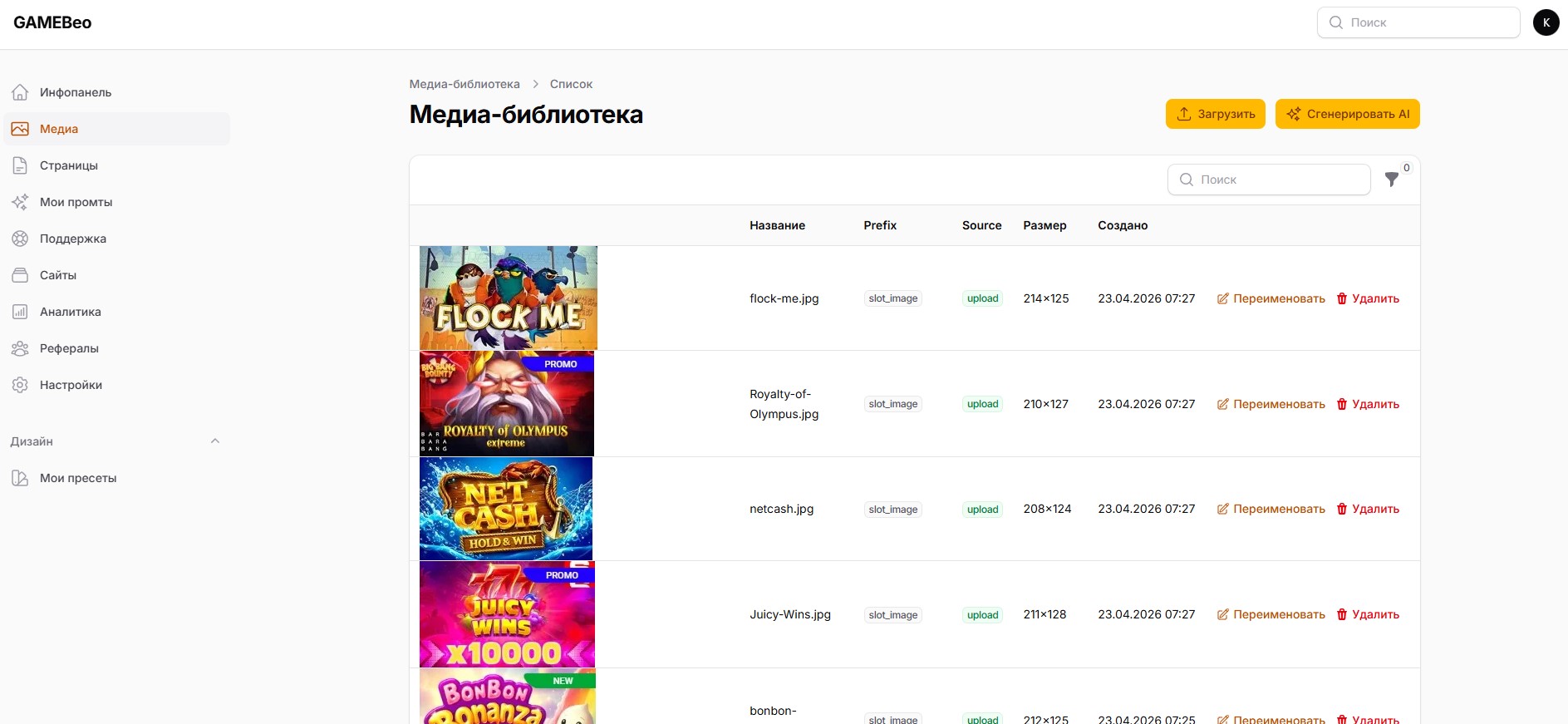The width and height of the screenshot is (1568, 724).
Task: Click the file name Juicy-Wins.jpg
Action: (790, 614)
